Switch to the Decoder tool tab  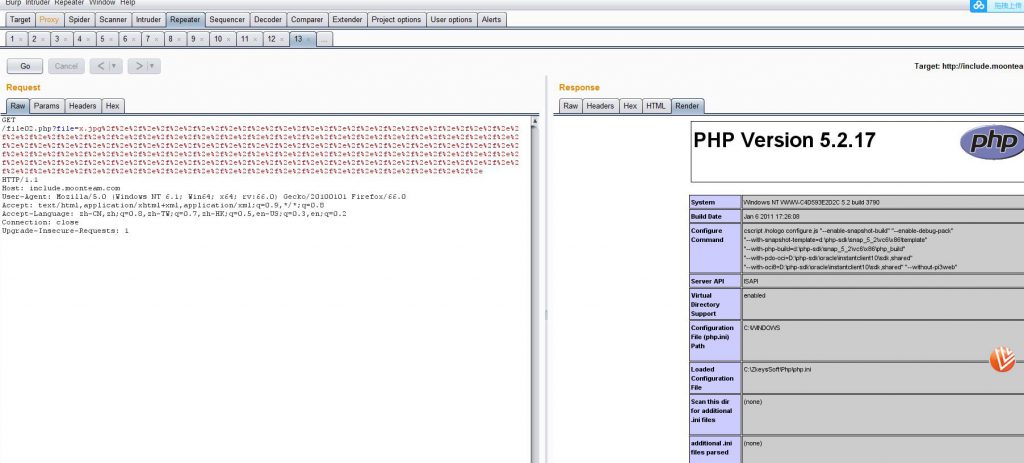click(268, 20)
